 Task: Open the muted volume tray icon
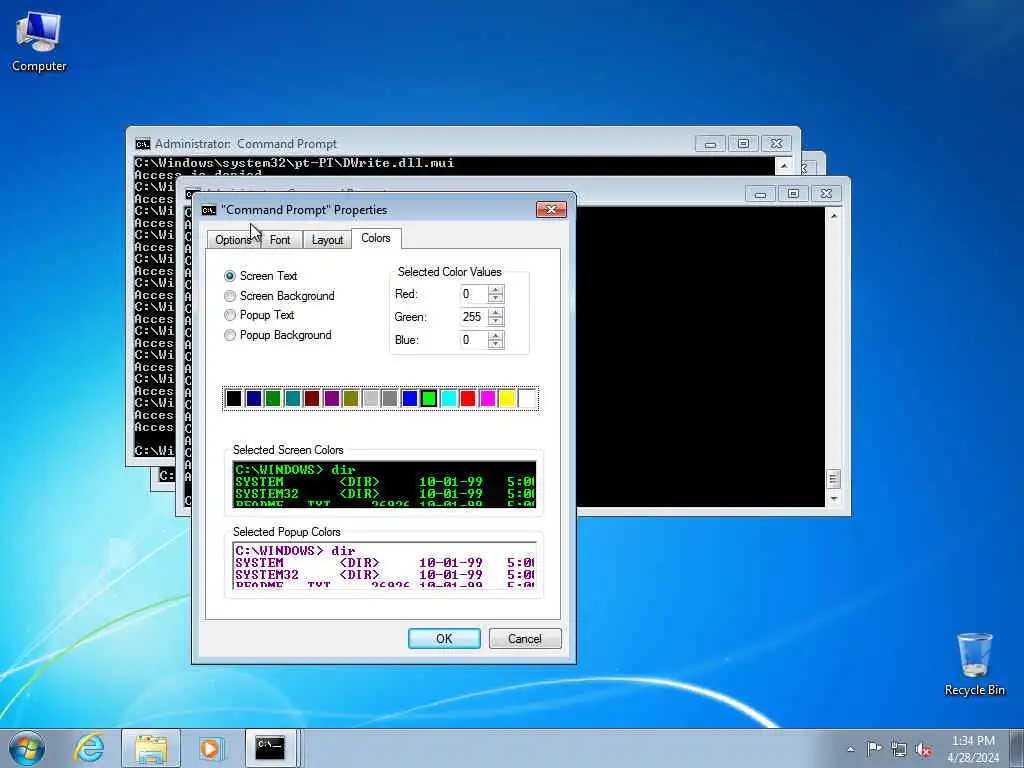[x=923, y=749]
